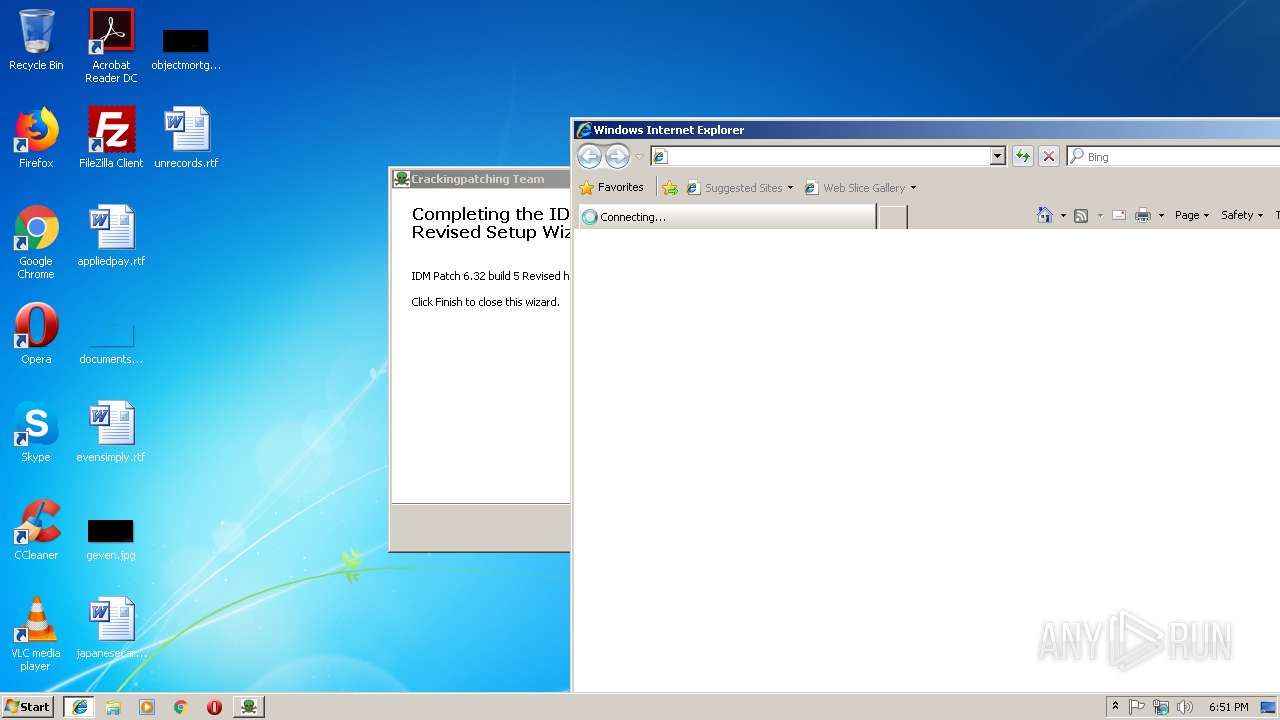Click 'Click Finish to close this wizard' text
Viewport: 1280px width, 720px height.
(485, 302)
